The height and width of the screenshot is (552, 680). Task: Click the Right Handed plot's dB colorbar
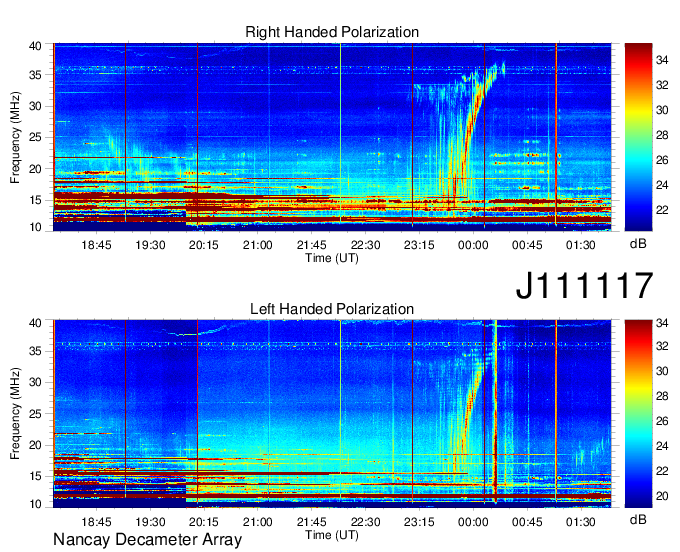click(x=638, y=137)
